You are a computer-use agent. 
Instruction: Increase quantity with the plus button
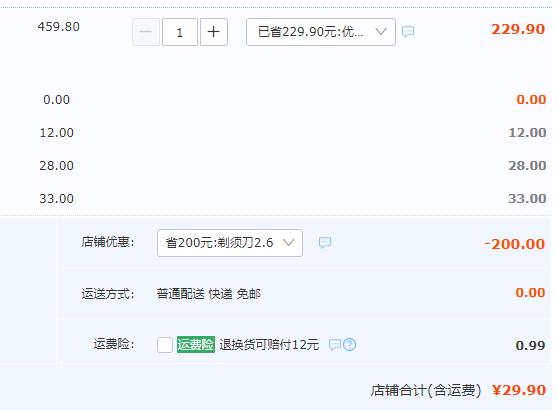coord(214,32)
